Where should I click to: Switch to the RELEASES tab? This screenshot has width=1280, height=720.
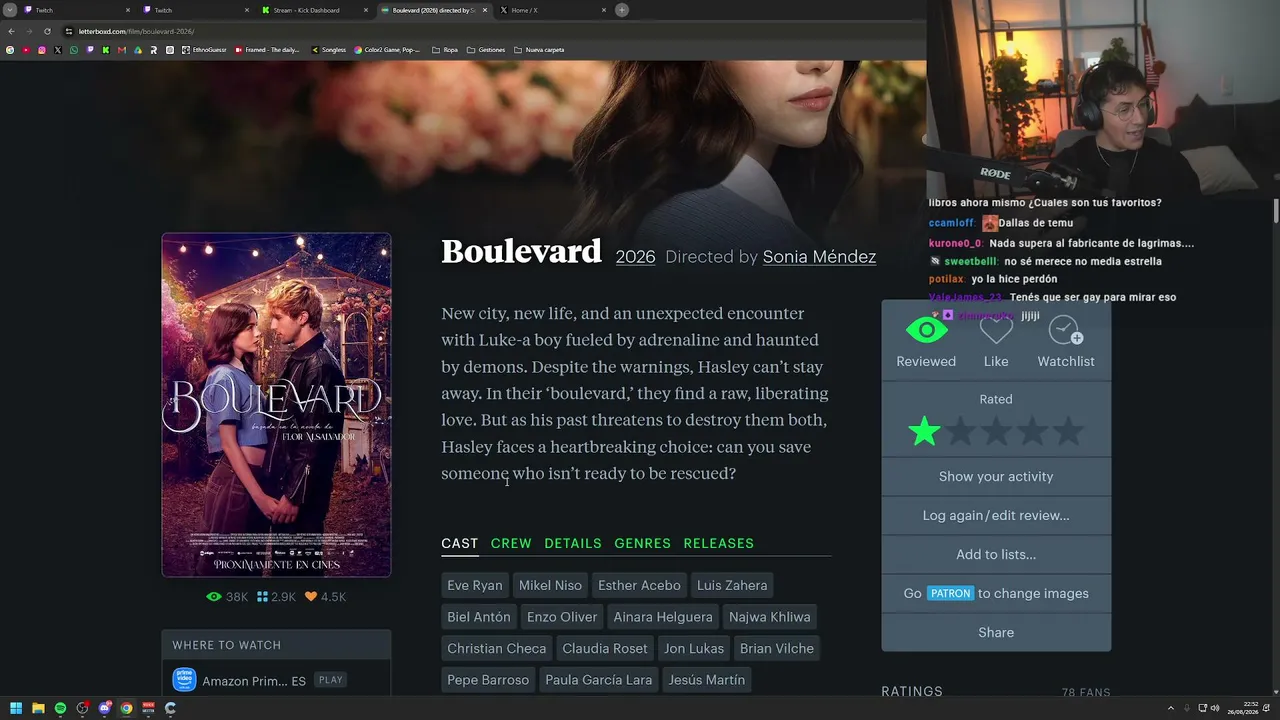[719, 543]
